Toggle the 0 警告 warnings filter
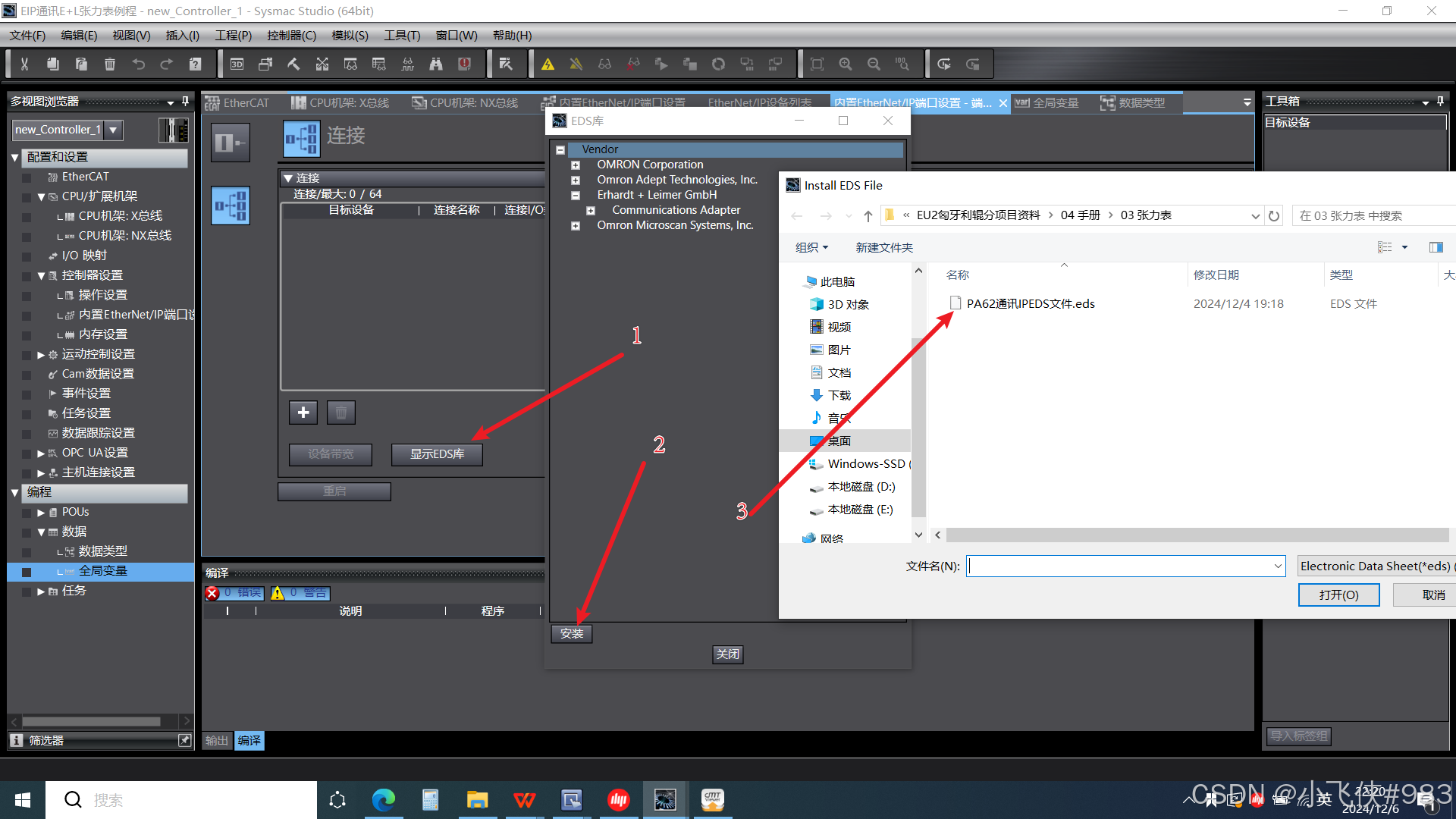The height and width of the screenshot is (819, 1456). pyautogui.click(x=300, y=593)
